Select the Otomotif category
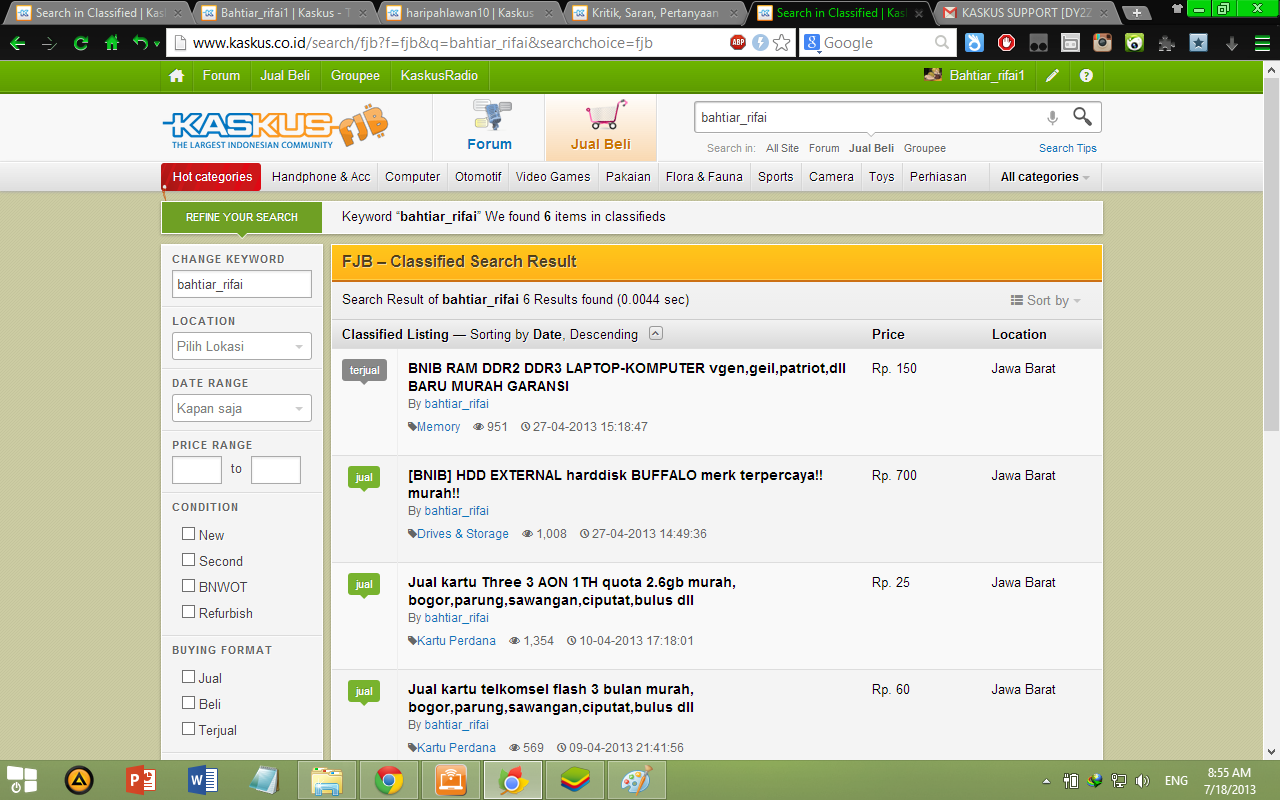 (x=478, y=177)
